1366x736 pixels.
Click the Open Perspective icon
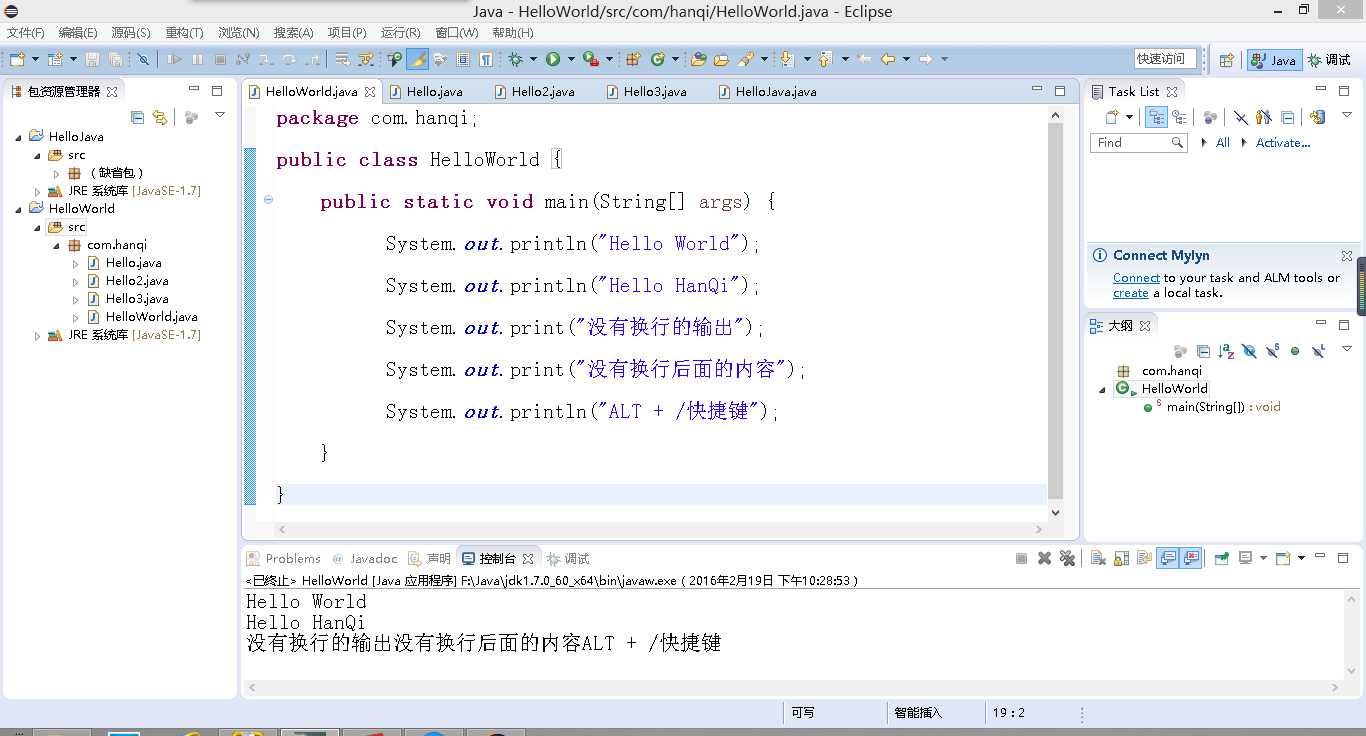1227,60
